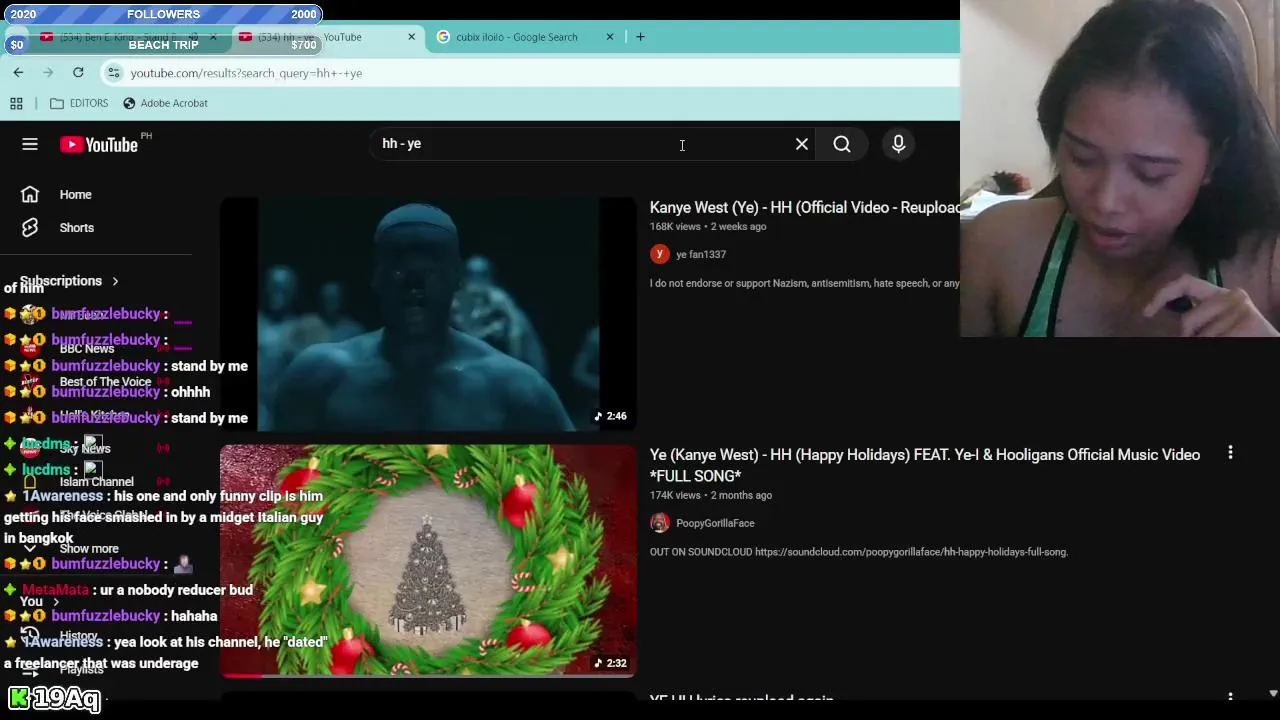Visit the PoopyGorillaFace channel
The image size is (1280, 720).
(715, 523)
